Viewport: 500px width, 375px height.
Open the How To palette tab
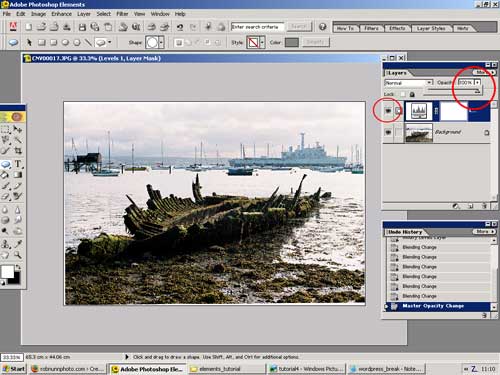(x=345, y=28)
